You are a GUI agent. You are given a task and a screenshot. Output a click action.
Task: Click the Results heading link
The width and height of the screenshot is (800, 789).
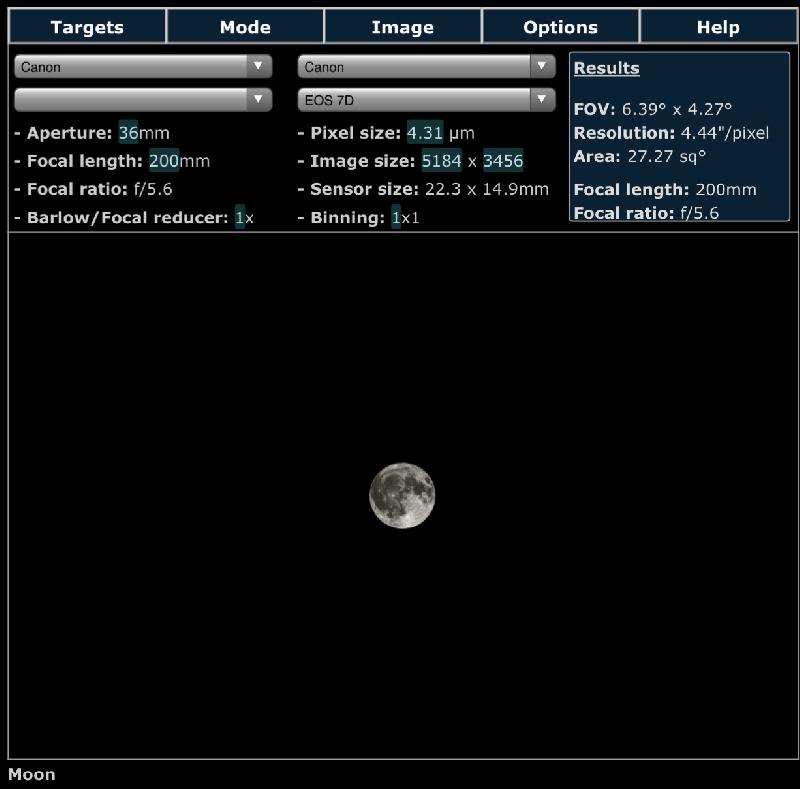(606, 68)
